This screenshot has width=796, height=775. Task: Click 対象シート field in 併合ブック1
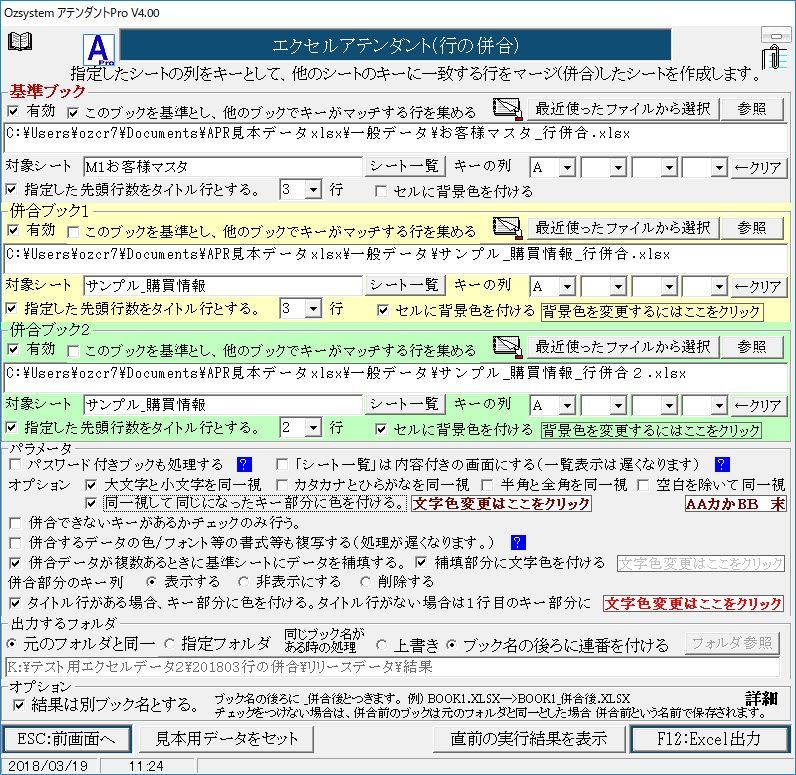coord(223,286)
